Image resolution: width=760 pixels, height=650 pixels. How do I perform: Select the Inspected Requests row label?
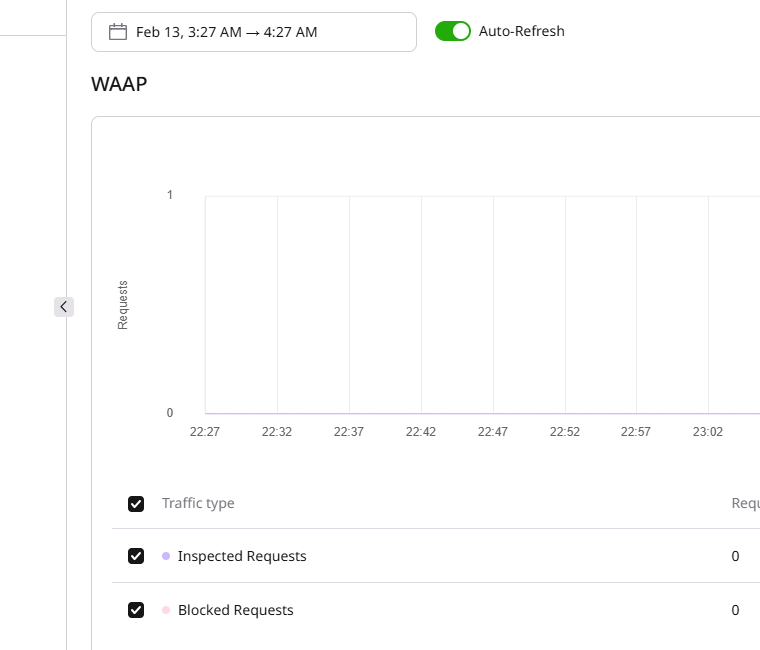242,556
